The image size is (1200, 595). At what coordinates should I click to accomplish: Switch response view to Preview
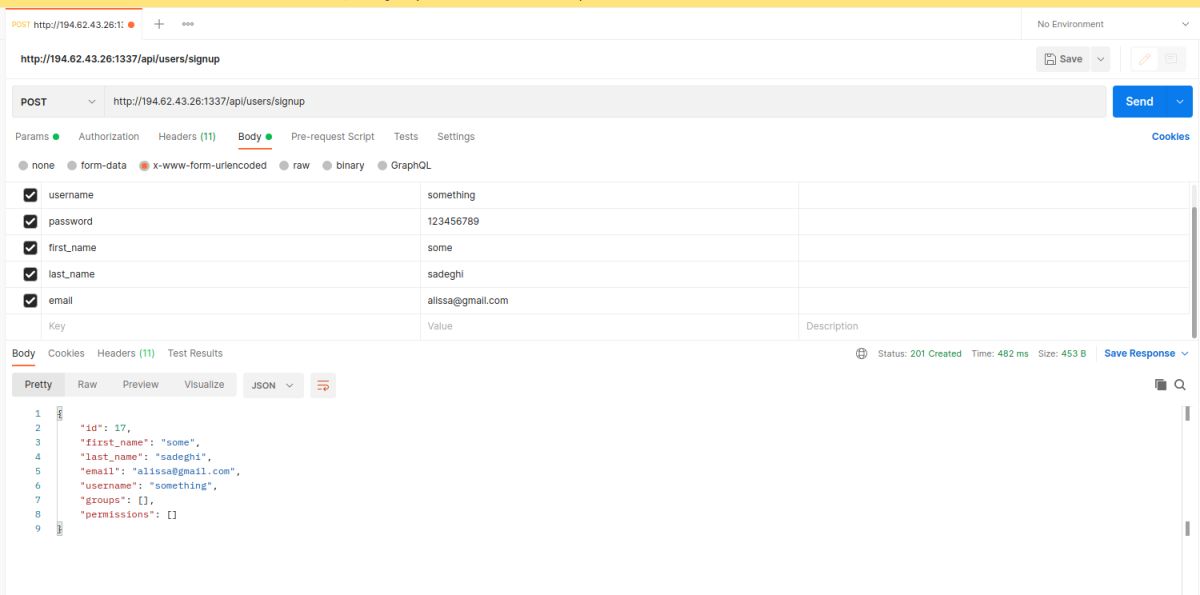click(x=141, y=385)
